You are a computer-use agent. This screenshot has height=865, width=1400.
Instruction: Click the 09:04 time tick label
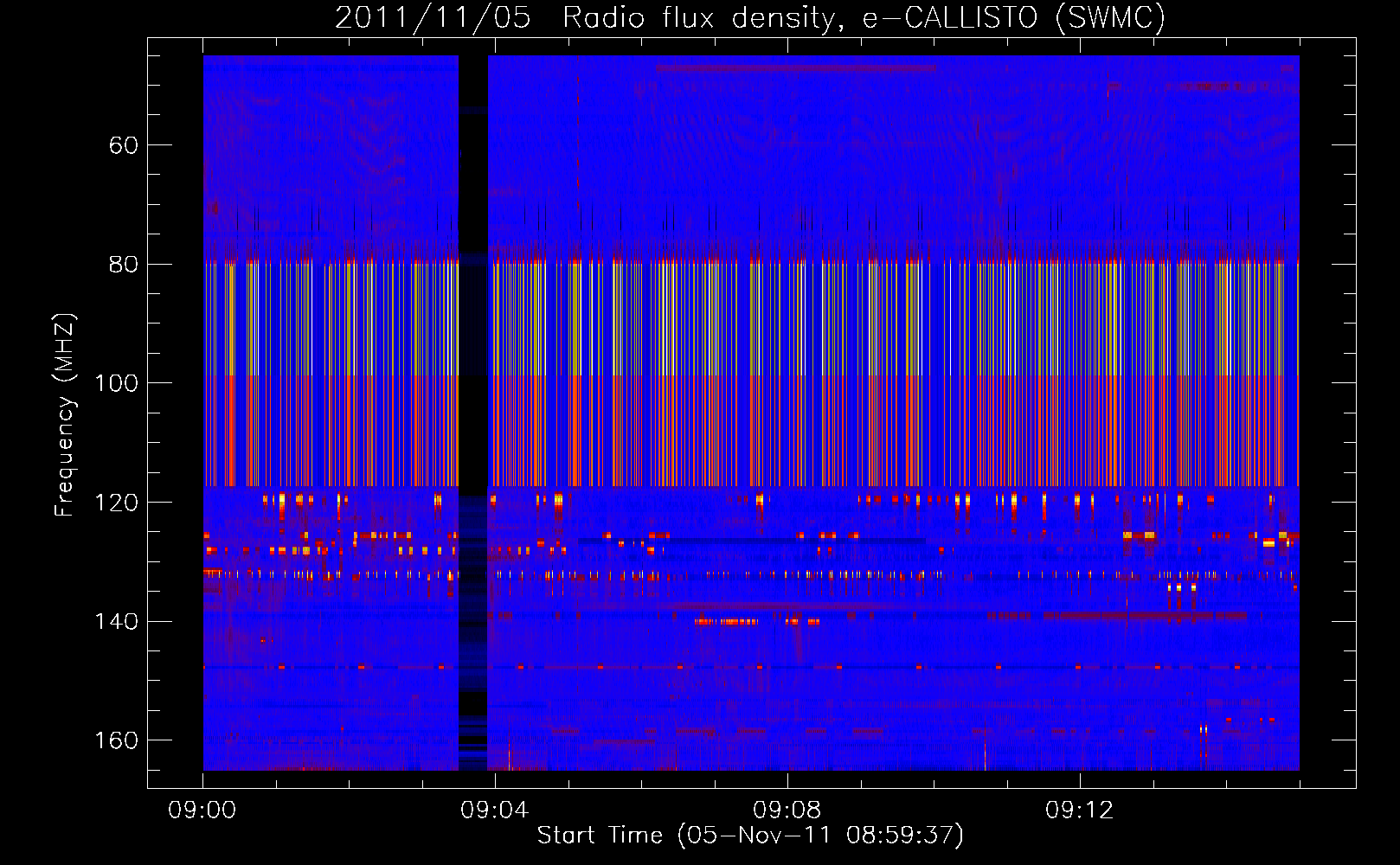click(495, 811)
